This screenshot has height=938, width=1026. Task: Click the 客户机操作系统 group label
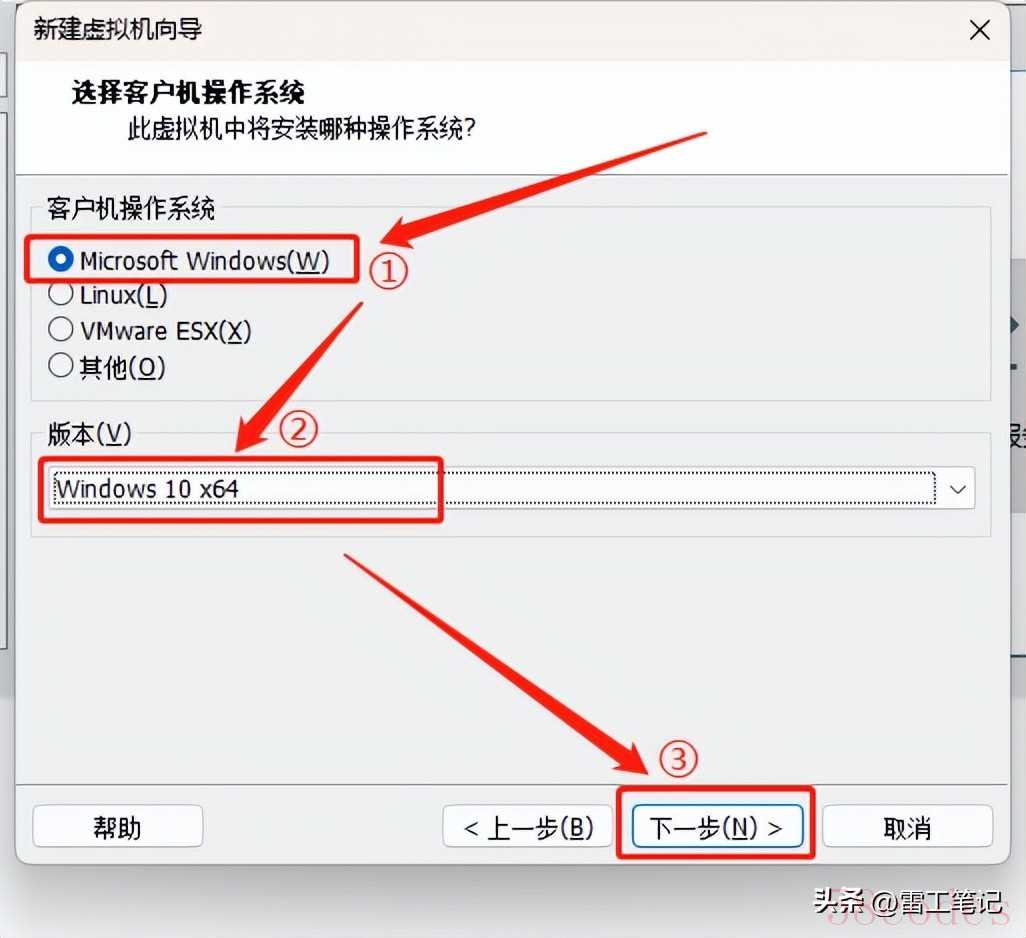coord(131,209)
